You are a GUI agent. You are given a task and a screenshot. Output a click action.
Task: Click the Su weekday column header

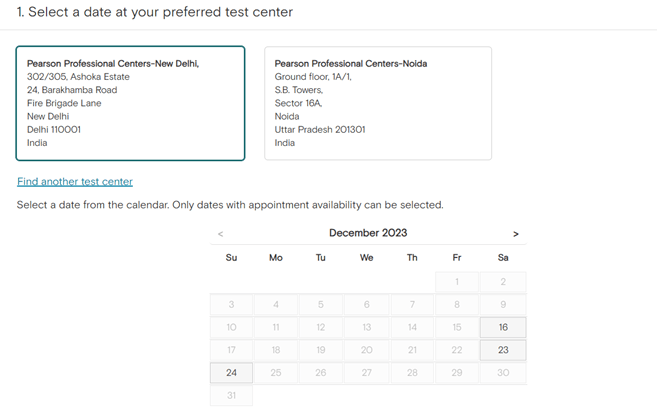pyautogui.click(x=232, y=258)
